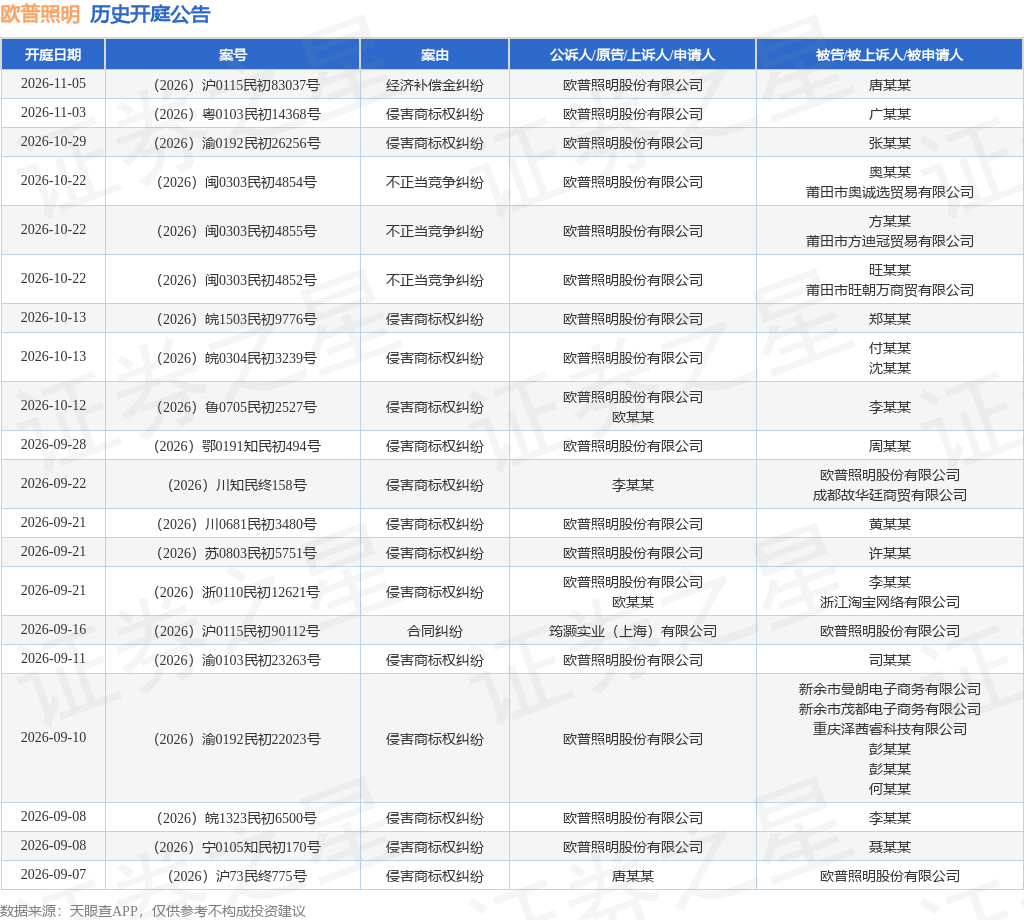This screenshot has width=1024, height=920.
Task: Select plaintiff 筠灏实业（上海）有限公司
Action: [632, 631]
